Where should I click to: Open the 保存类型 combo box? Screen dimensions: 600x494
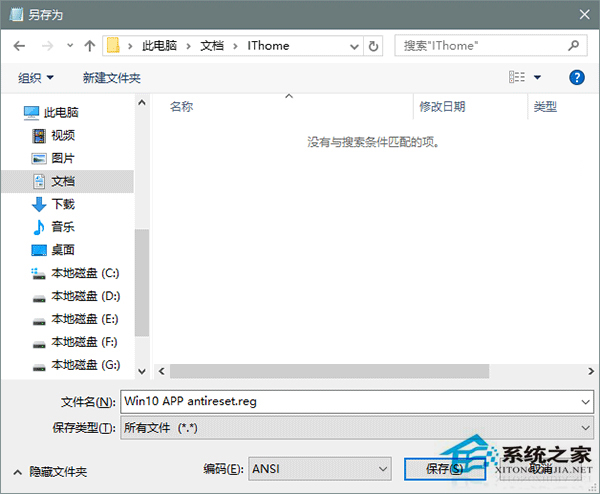[x=357, y=428]
